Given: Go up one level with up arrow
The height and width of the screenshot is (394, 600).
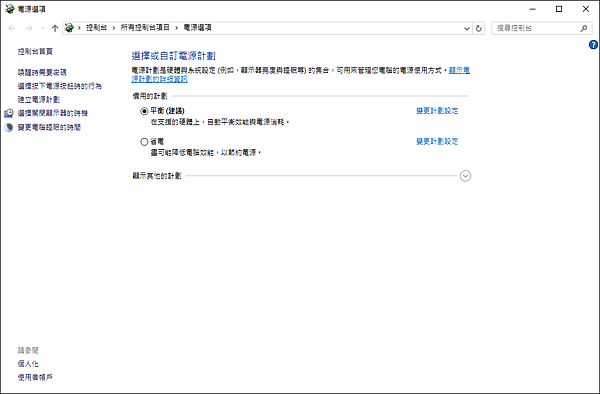Looking at the screenshot, I should pos(55,28).
